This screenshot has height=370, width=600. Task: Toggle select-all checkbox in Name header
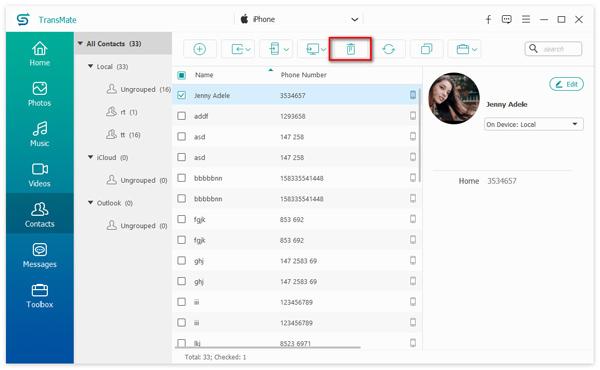(181, 75)
